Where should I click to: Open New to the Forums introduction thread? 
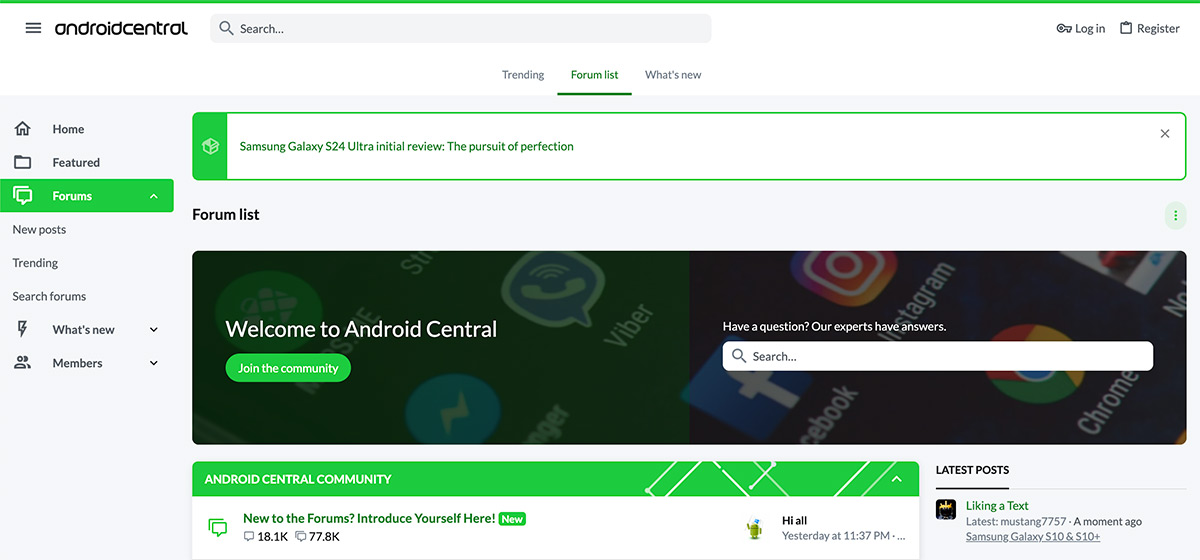click(x=369, y=518)
